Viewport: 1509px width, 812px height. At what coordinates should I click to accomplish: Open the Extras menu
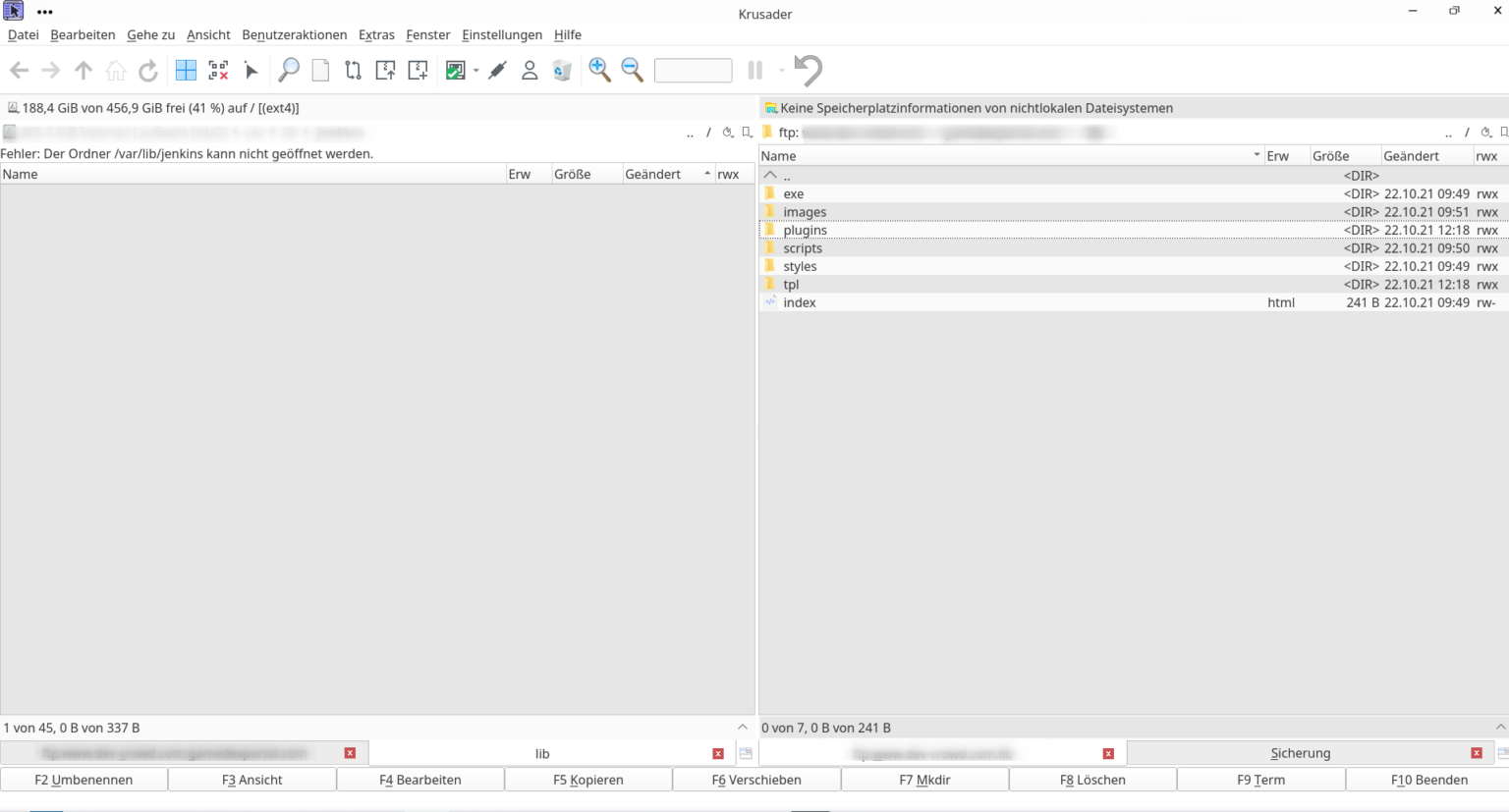click(376, 34)
